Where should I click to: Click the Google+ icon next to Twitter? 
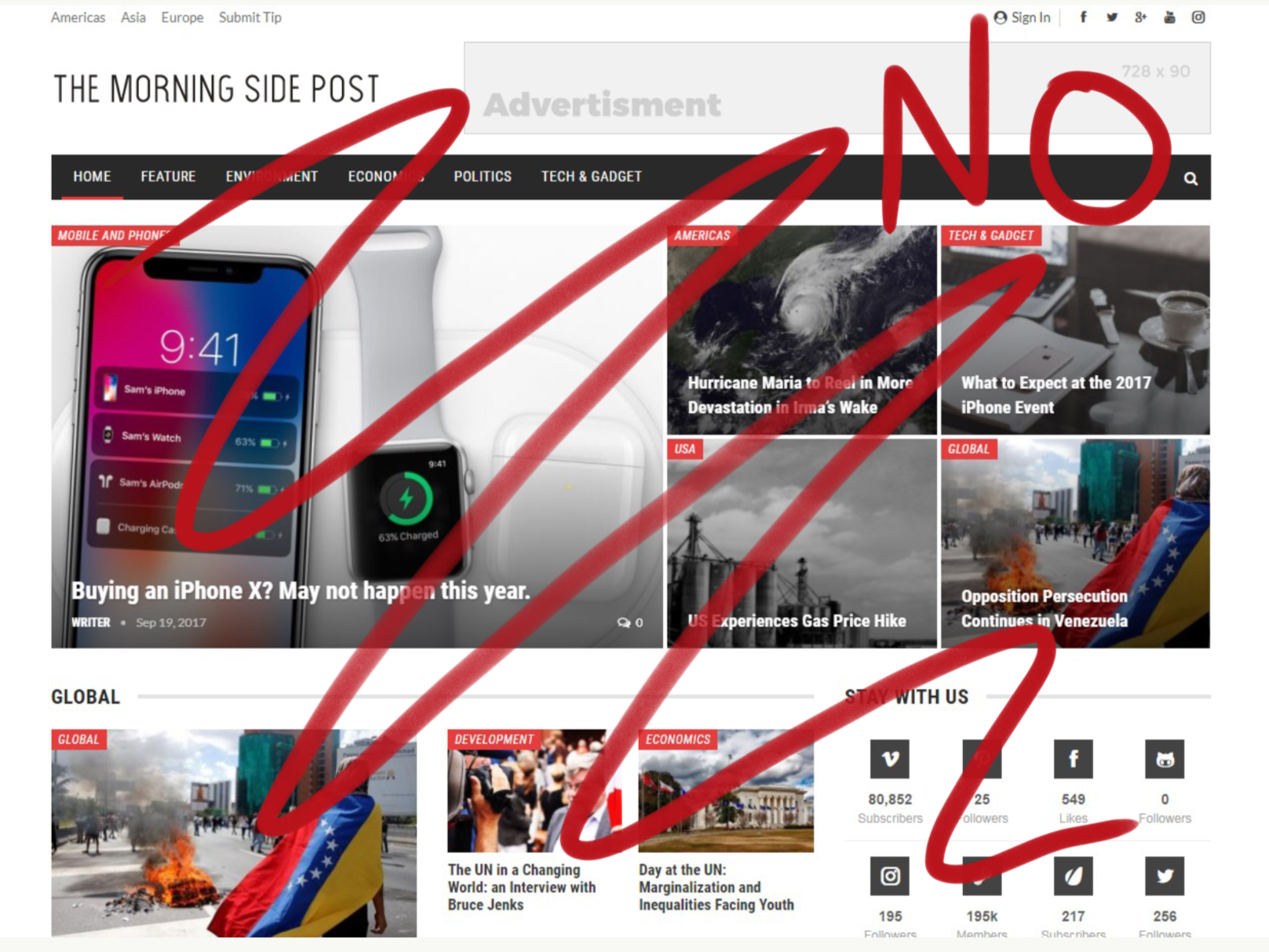tap(1140, 17)
